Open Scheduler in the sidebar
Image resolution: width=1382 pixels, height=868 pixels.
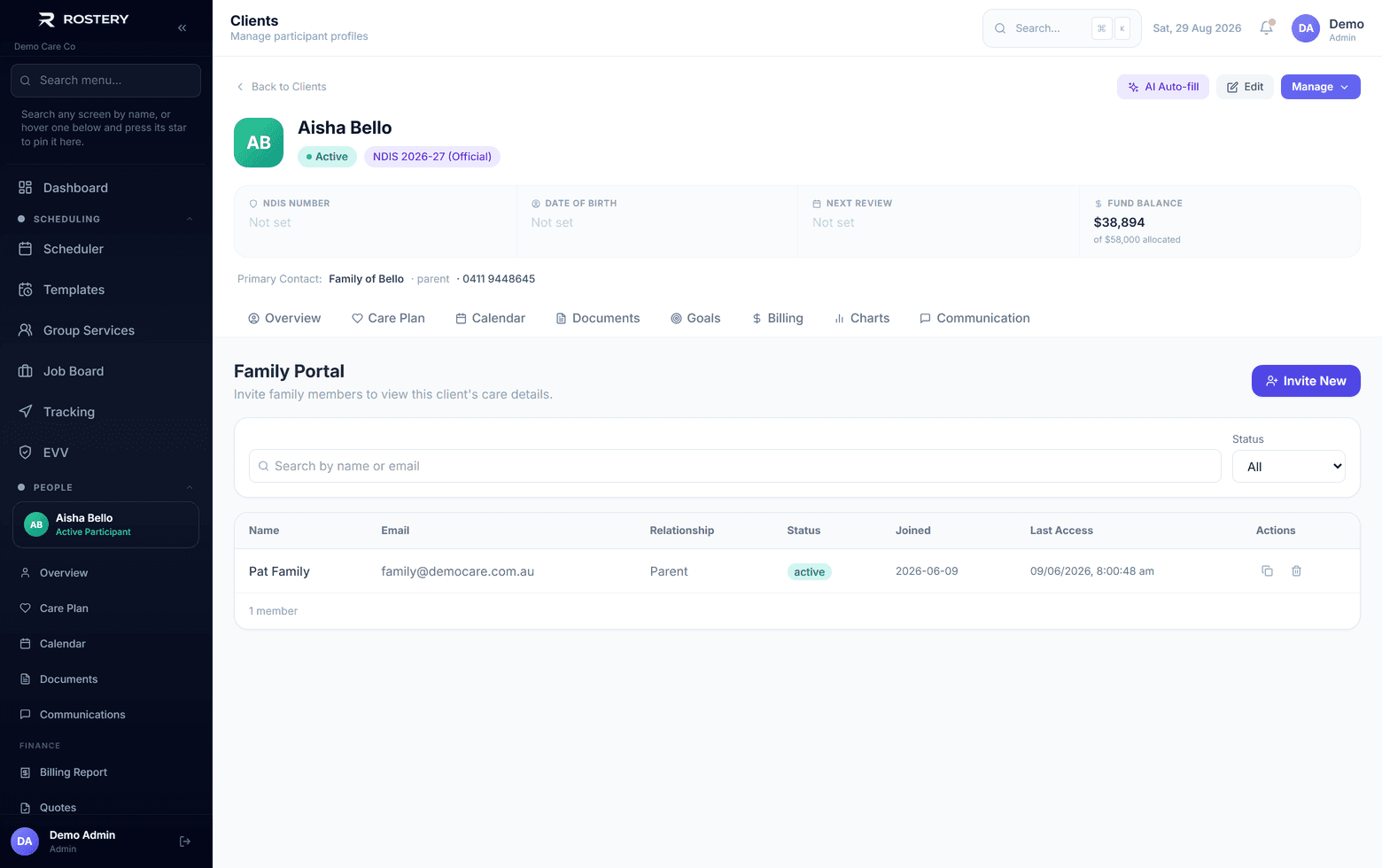click(x=106, y=249)
